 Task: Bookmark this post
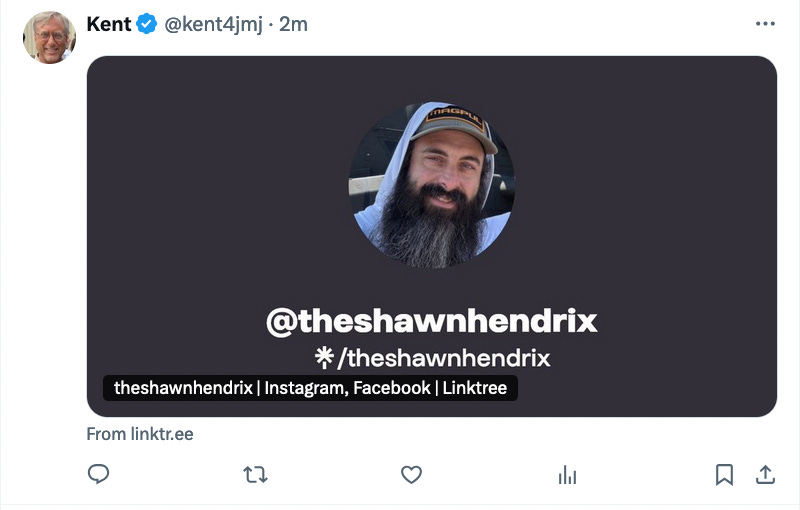724,475
